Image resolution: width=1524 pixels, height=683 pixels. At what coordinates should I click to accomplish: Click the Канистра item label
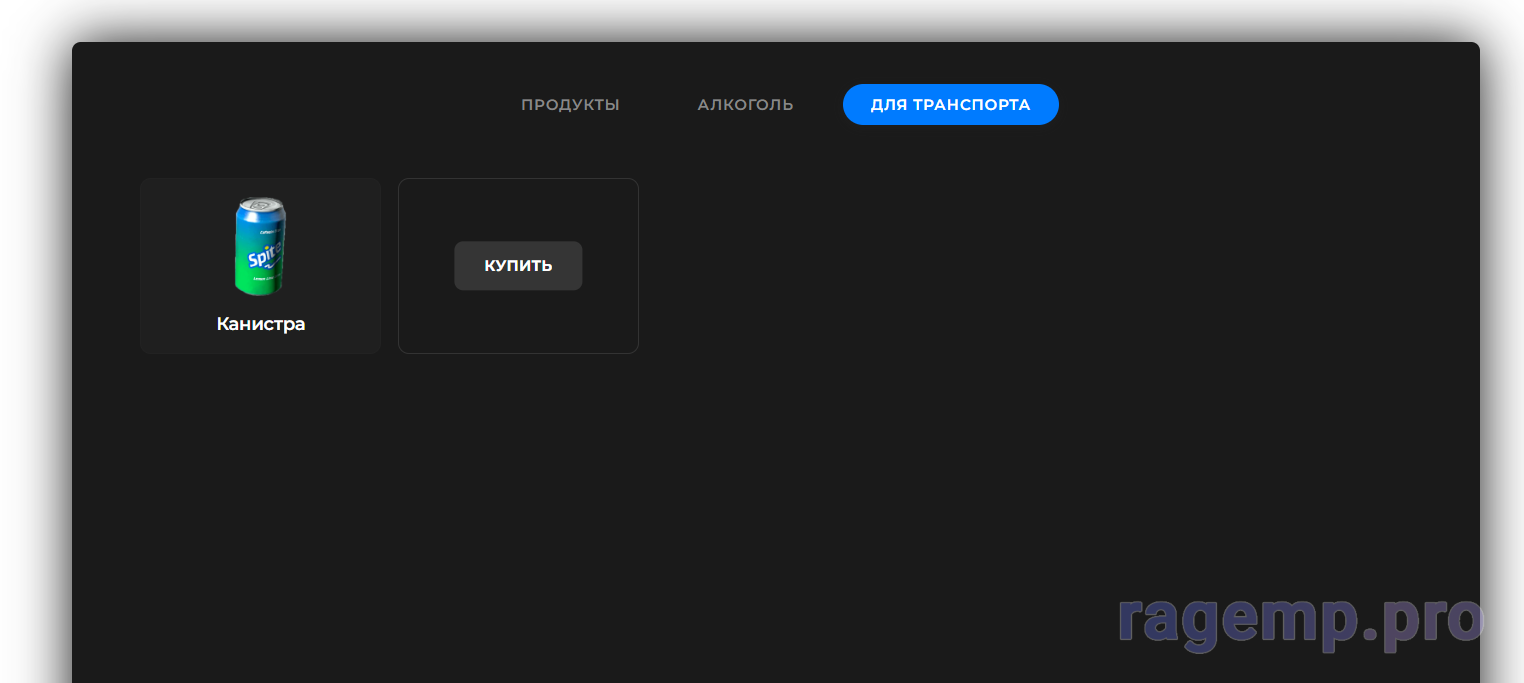point(260,324)
